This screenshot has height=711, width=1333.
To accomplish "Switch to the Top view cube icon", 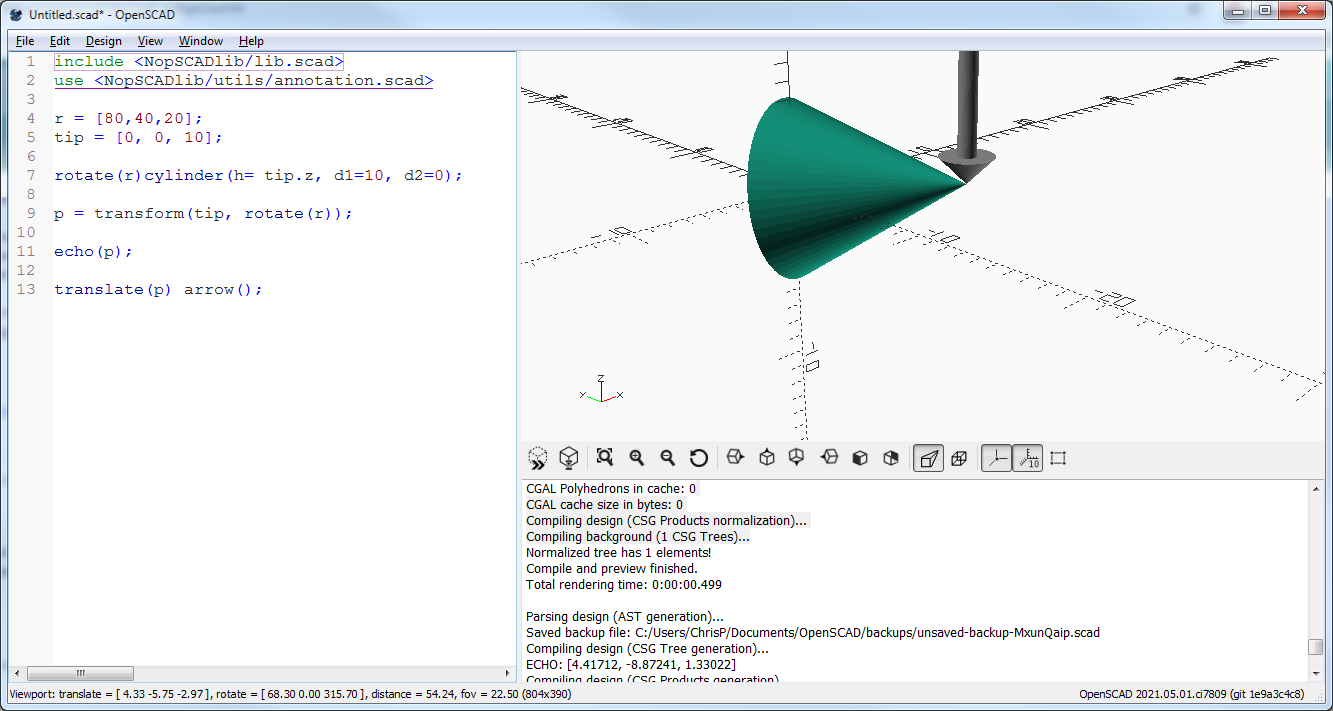I will [x=767, y=458].
